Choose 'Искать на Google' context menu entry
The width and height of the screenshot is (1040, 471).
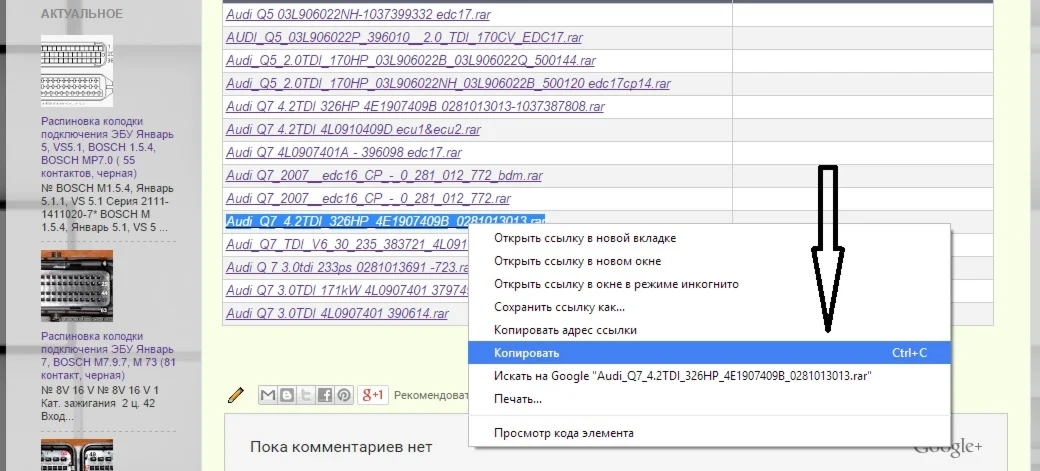[709, 376]
